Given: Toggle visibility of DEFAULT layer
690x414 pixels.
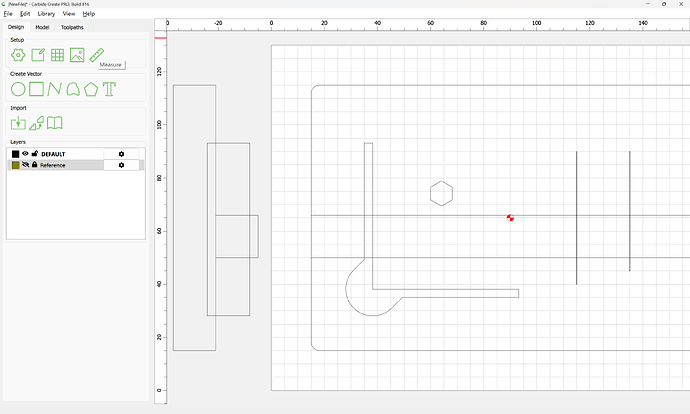Looking at the screenshot, I should point(25,154).
